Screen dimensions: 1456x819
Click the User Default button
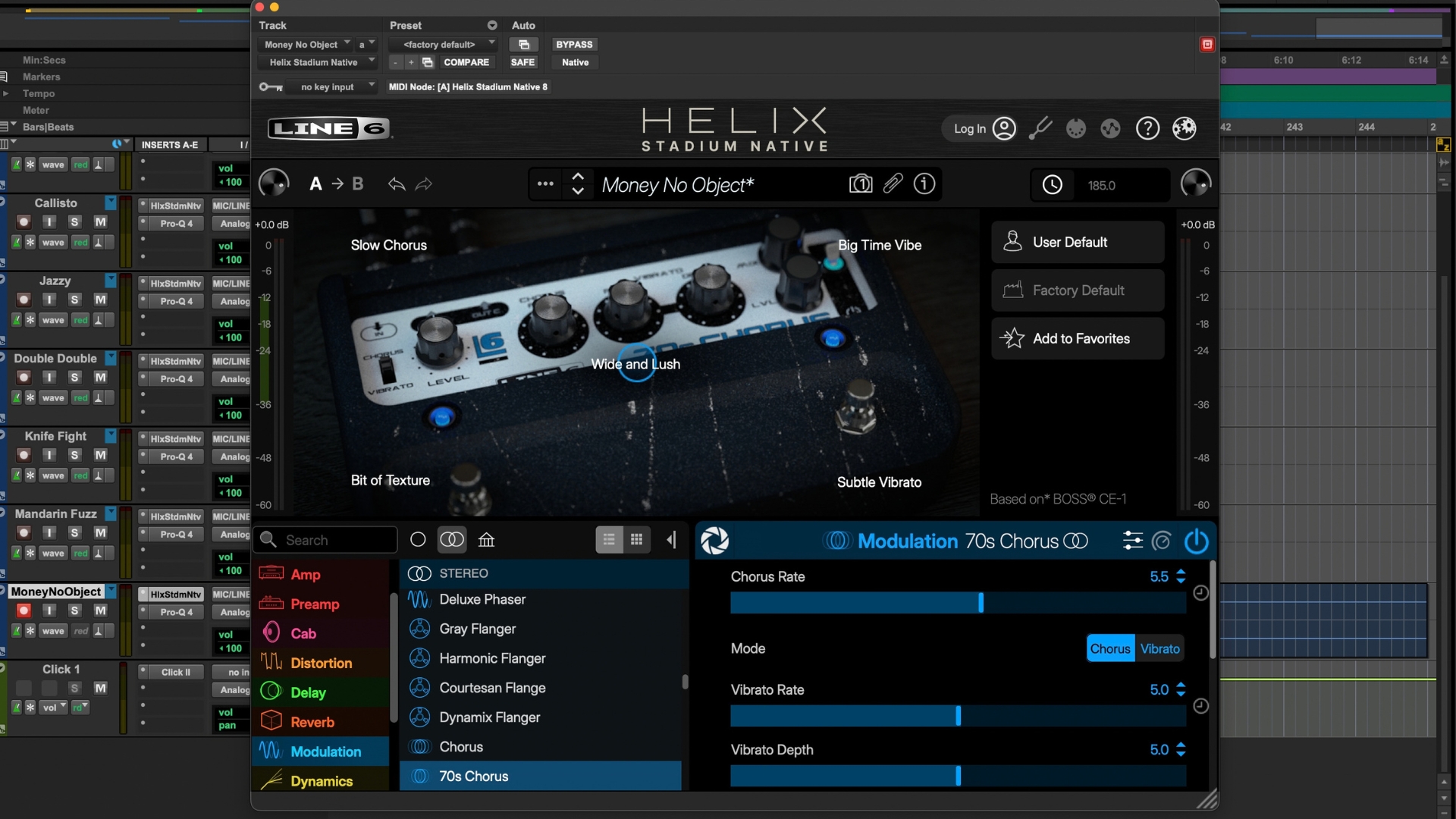click(1078, 242)
